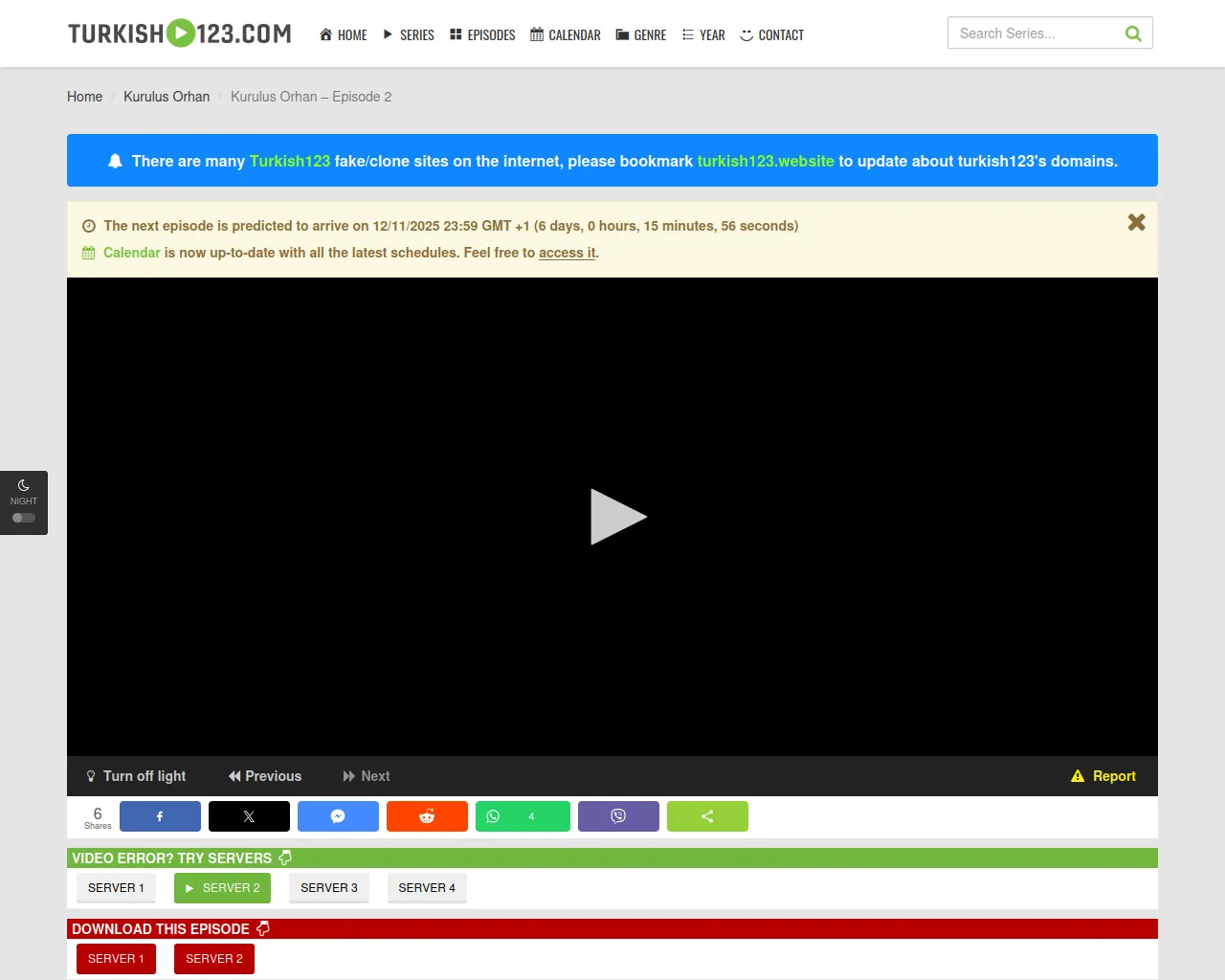Image resolution: width=1225 pixels, height=980 pixels.
Task: Go to the Next episode
Action: [x=367, y=776]
